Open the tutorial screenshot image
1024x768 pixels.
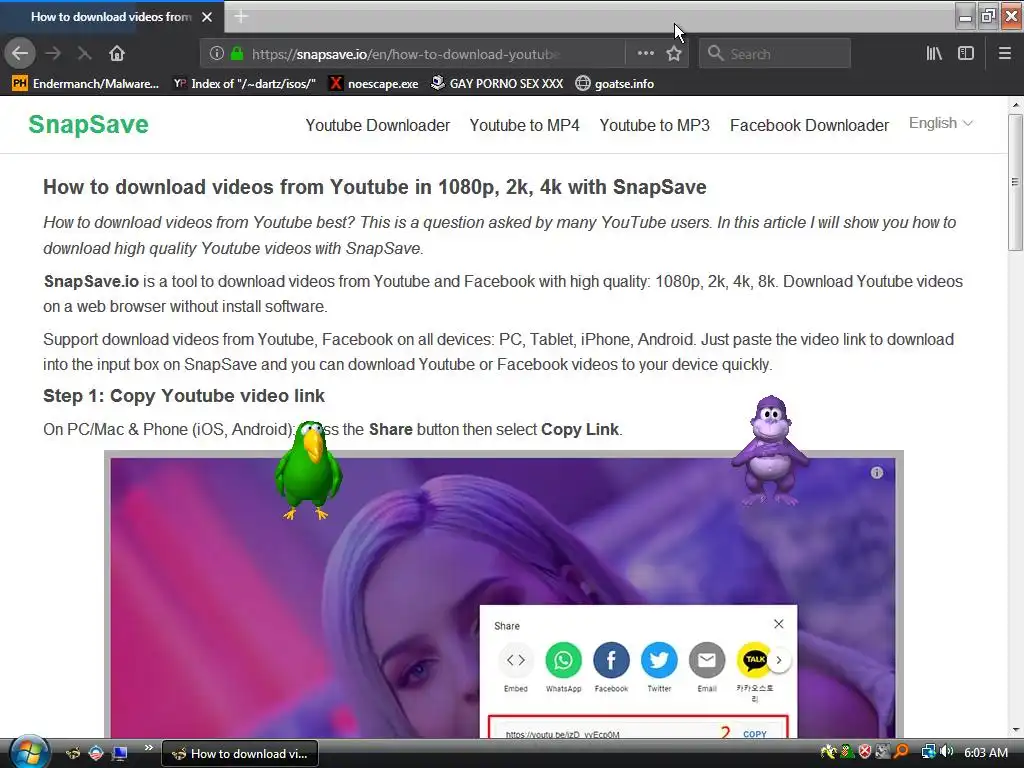(x=504, y=594)
